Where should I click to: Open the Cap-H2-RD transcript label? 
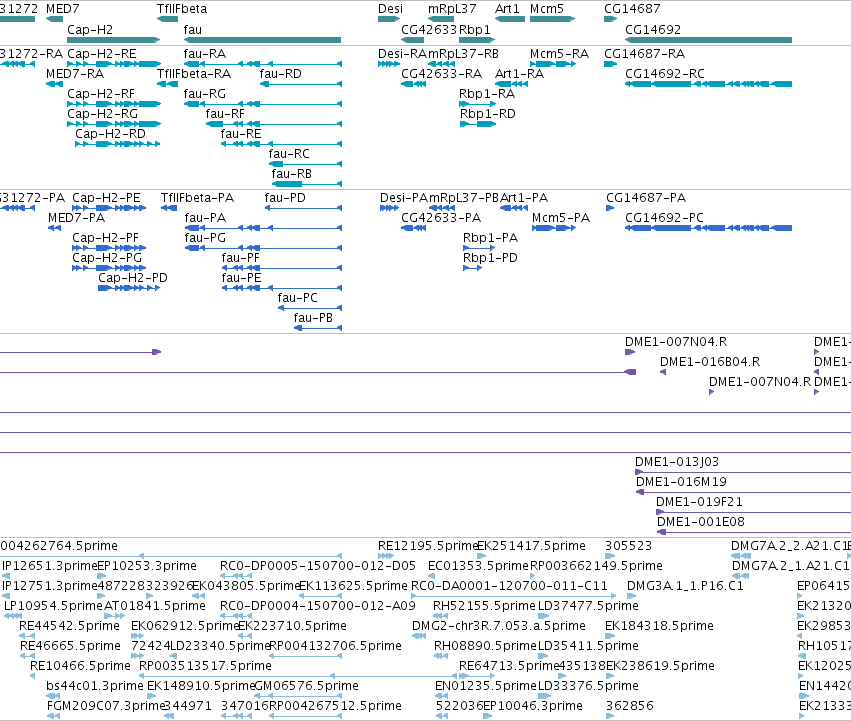(x=110, y=134)
